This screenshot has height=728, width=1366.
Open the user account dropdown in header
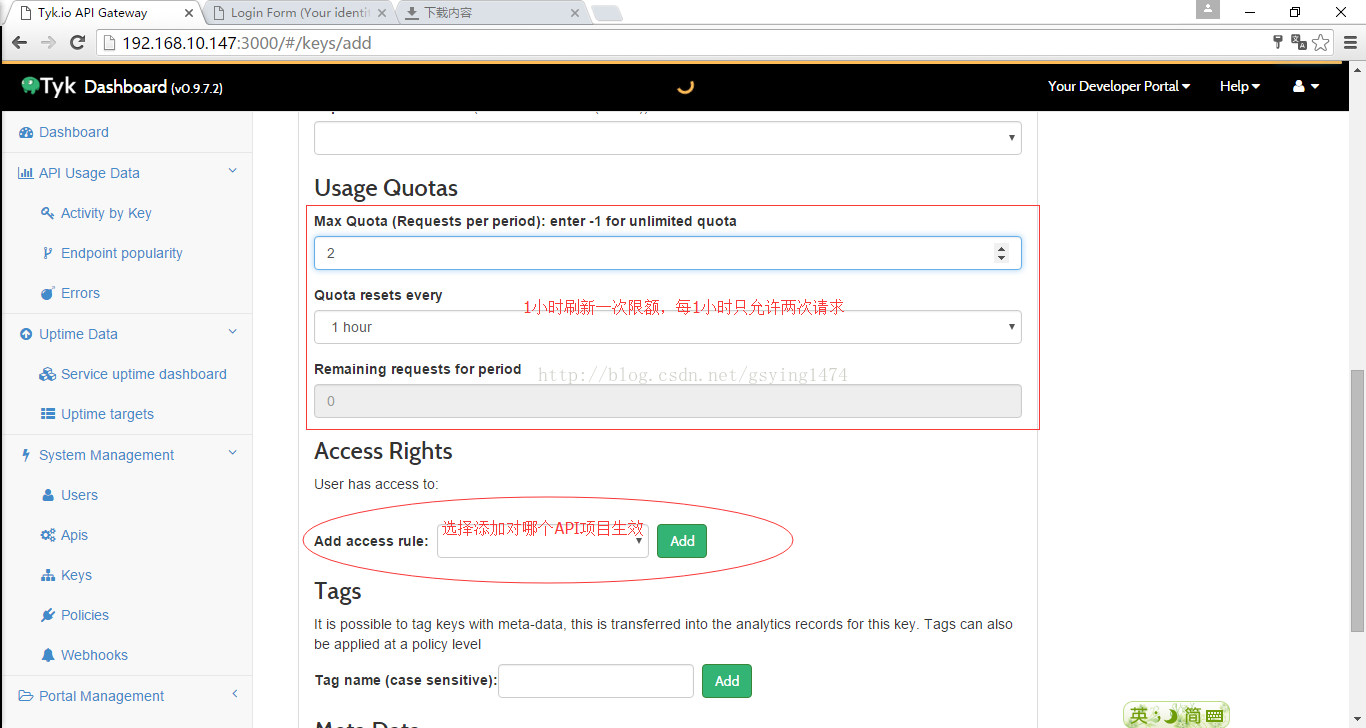click(1306, 86)
